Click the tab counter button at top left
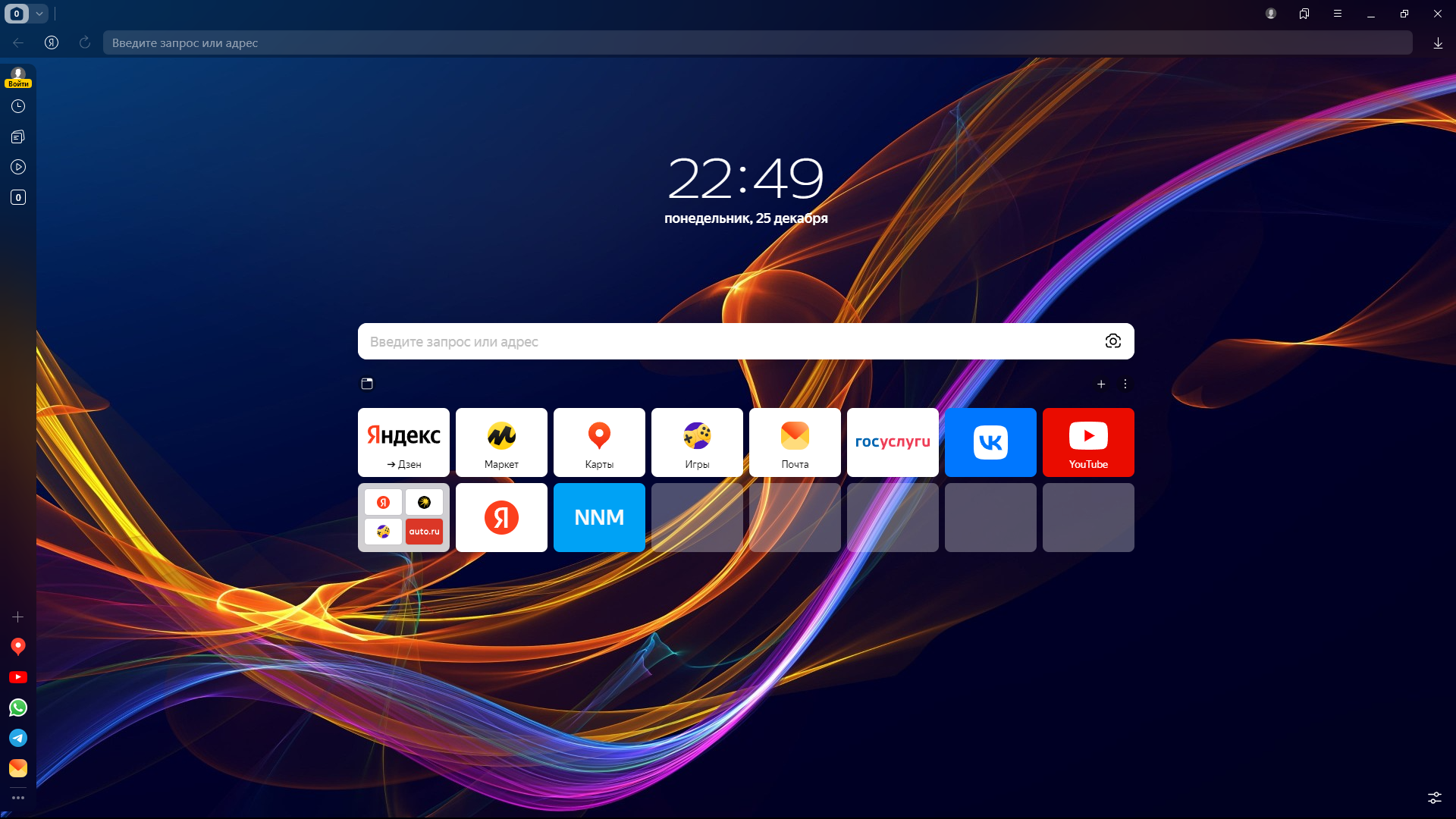 [17, 14]
